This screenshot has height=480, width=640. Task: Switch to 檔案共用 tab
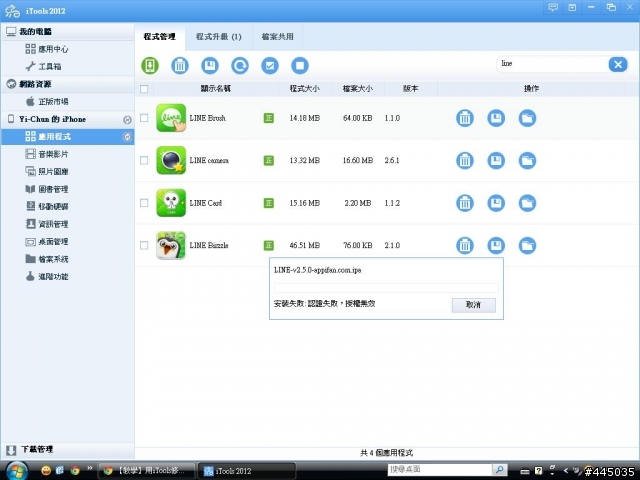pyautogui.click(x=278, y=37)
